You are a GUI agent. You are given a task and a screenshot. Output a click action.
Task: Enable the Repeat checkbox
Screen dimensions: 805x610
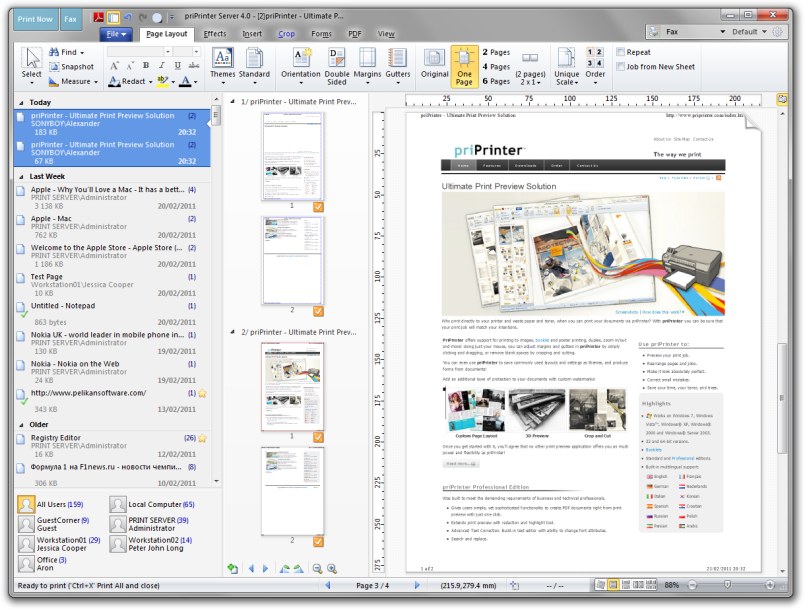click(621, 52)
